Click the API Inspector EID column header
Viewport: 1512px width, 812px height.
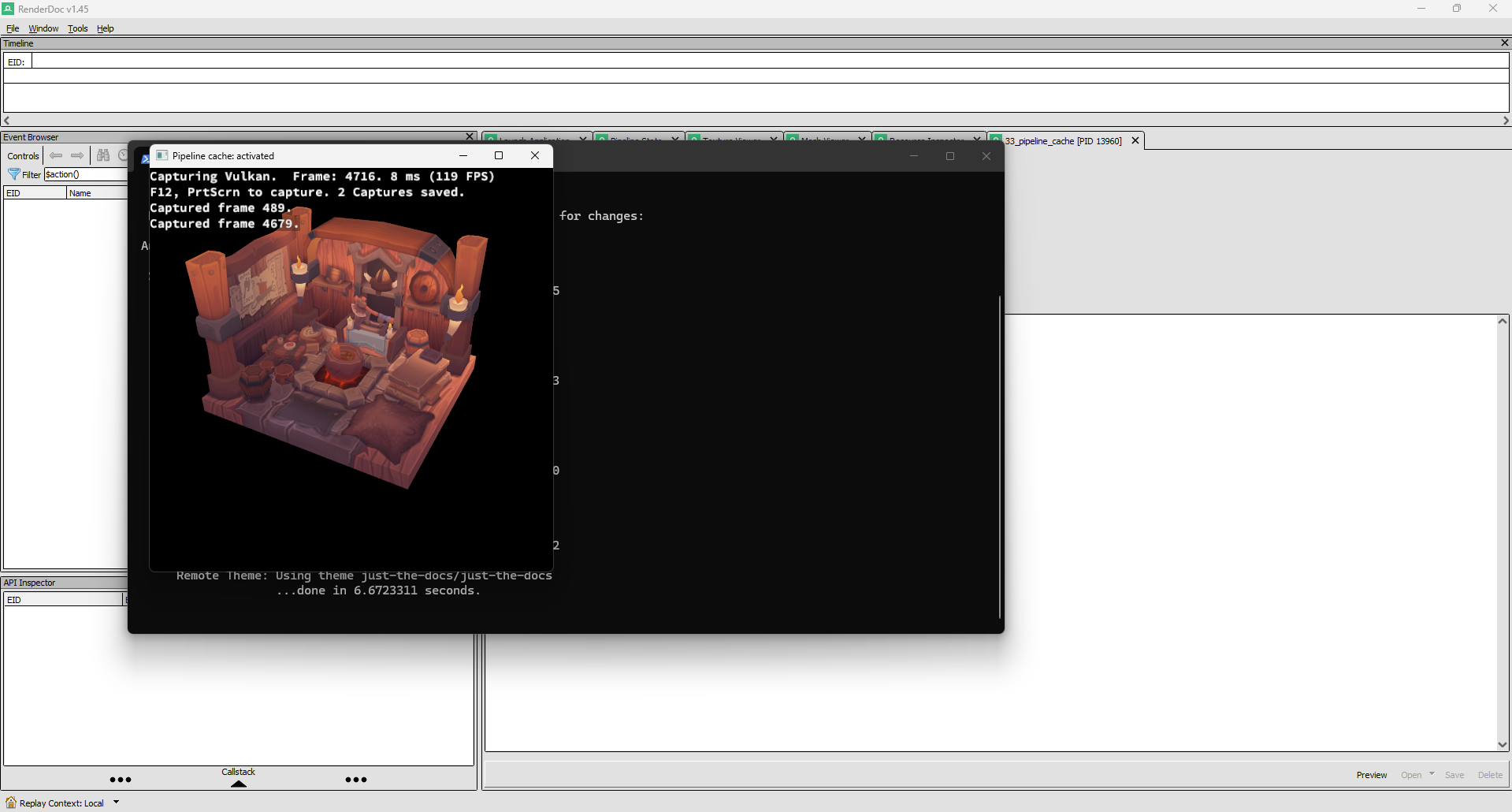click(x=64, y=600)
